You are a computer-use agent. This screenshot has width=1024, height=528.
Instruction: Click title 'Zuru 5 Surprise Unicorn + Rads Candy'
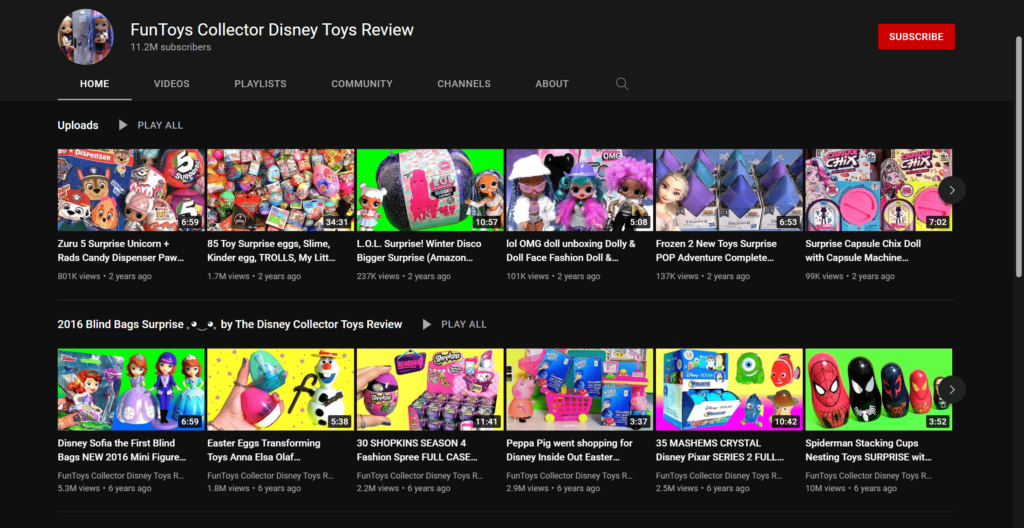coord(121,251)
